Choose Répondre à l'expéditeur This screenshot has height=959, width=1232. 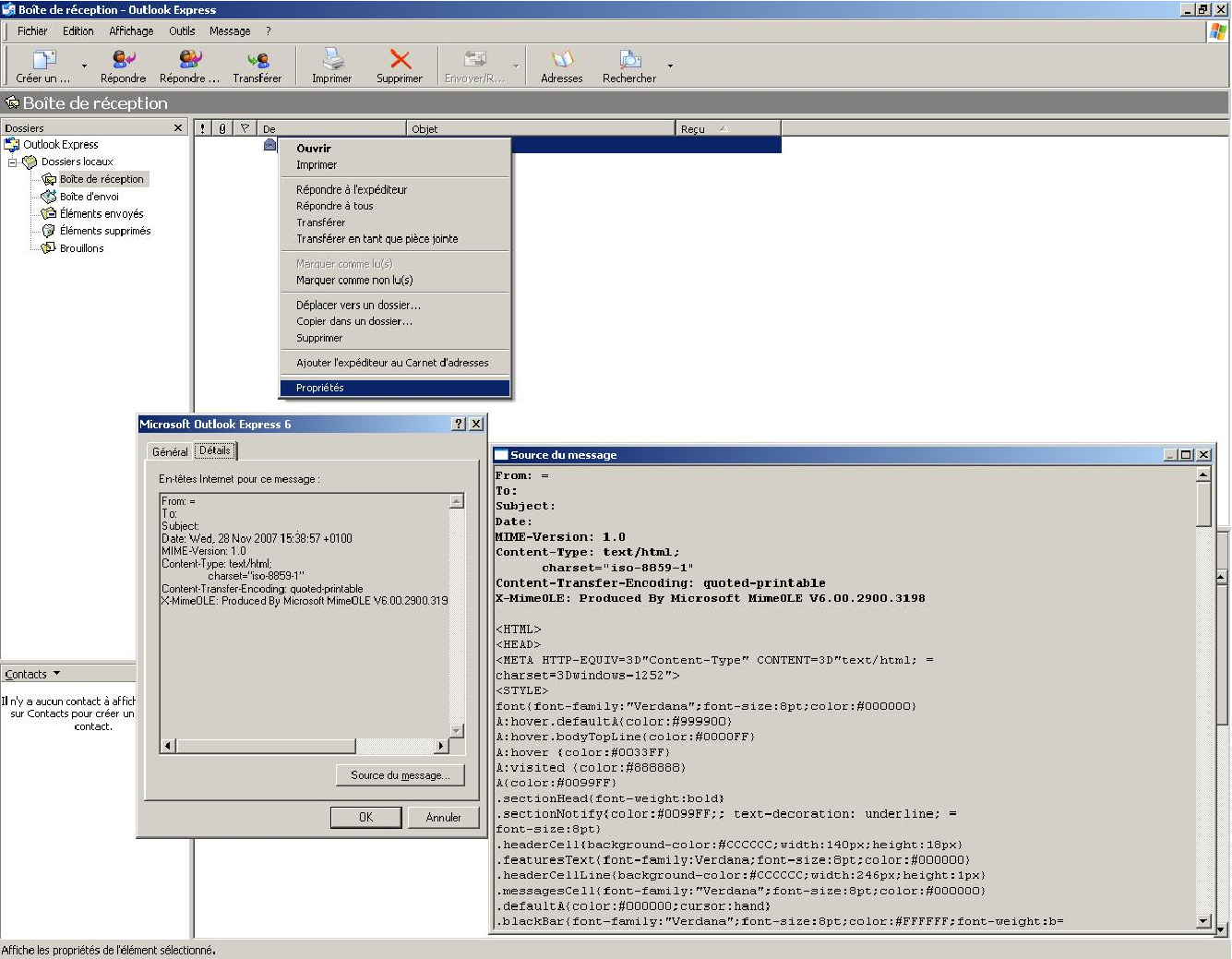click(394, 189)
